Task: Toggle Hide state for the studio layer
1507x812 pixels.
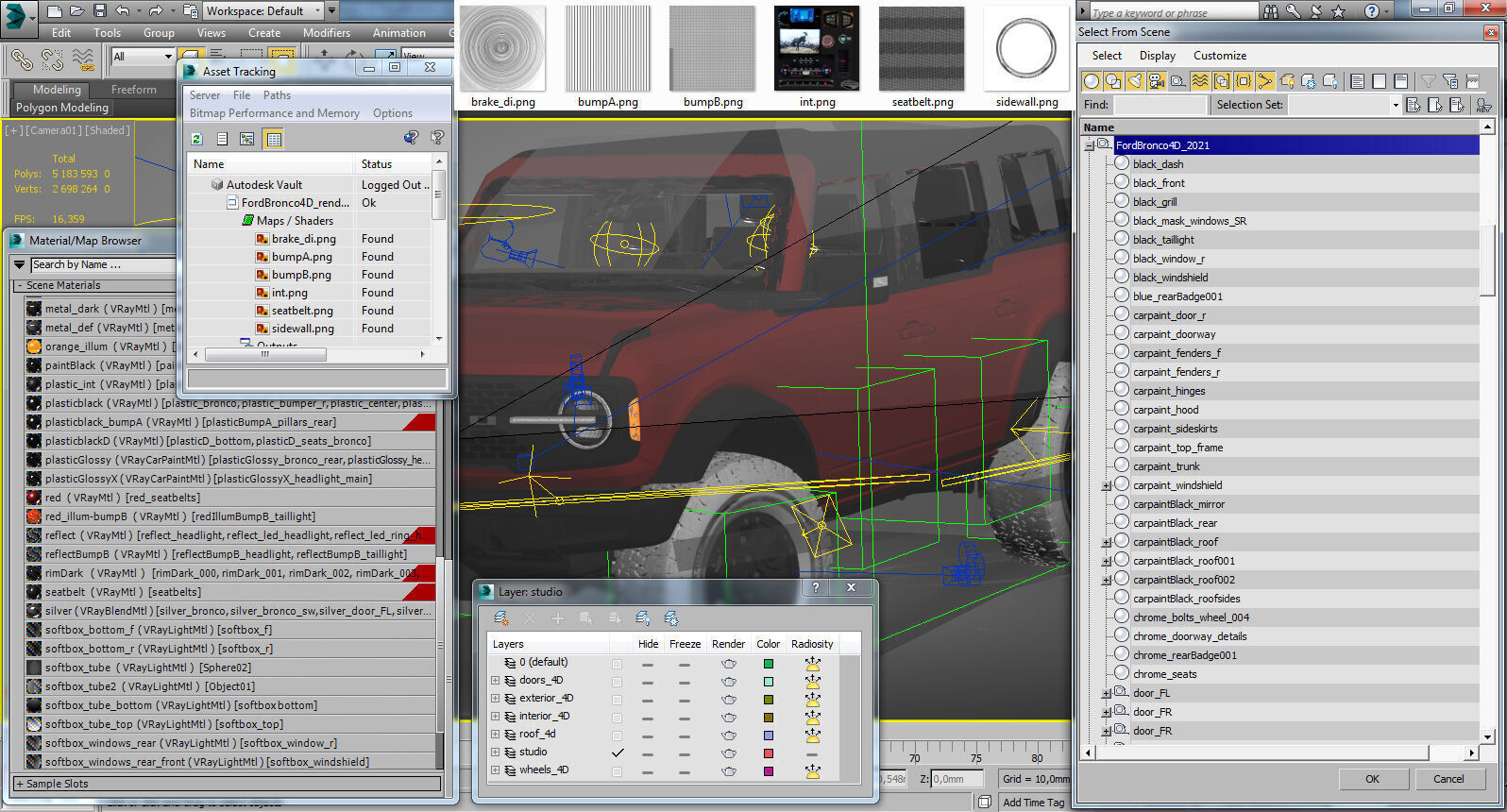Action: [x=648, y=753]
